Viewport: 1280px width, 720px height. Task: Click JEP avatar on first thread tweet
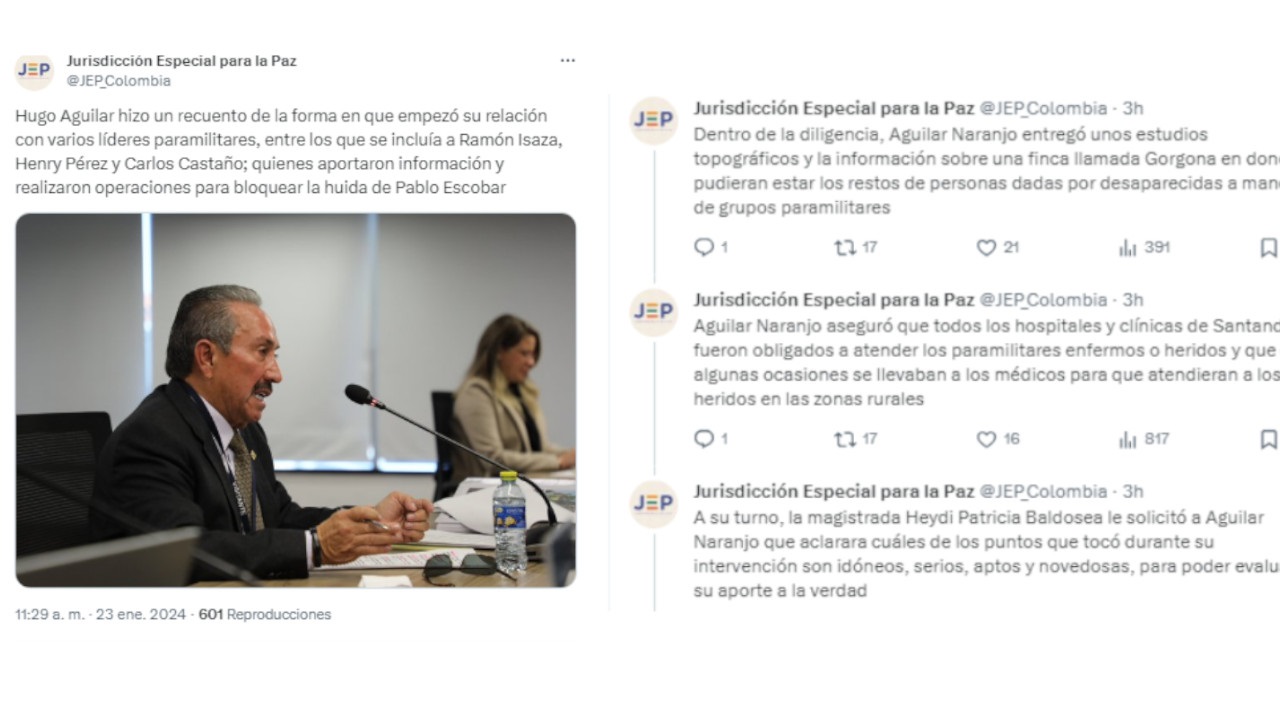(653, 121)
